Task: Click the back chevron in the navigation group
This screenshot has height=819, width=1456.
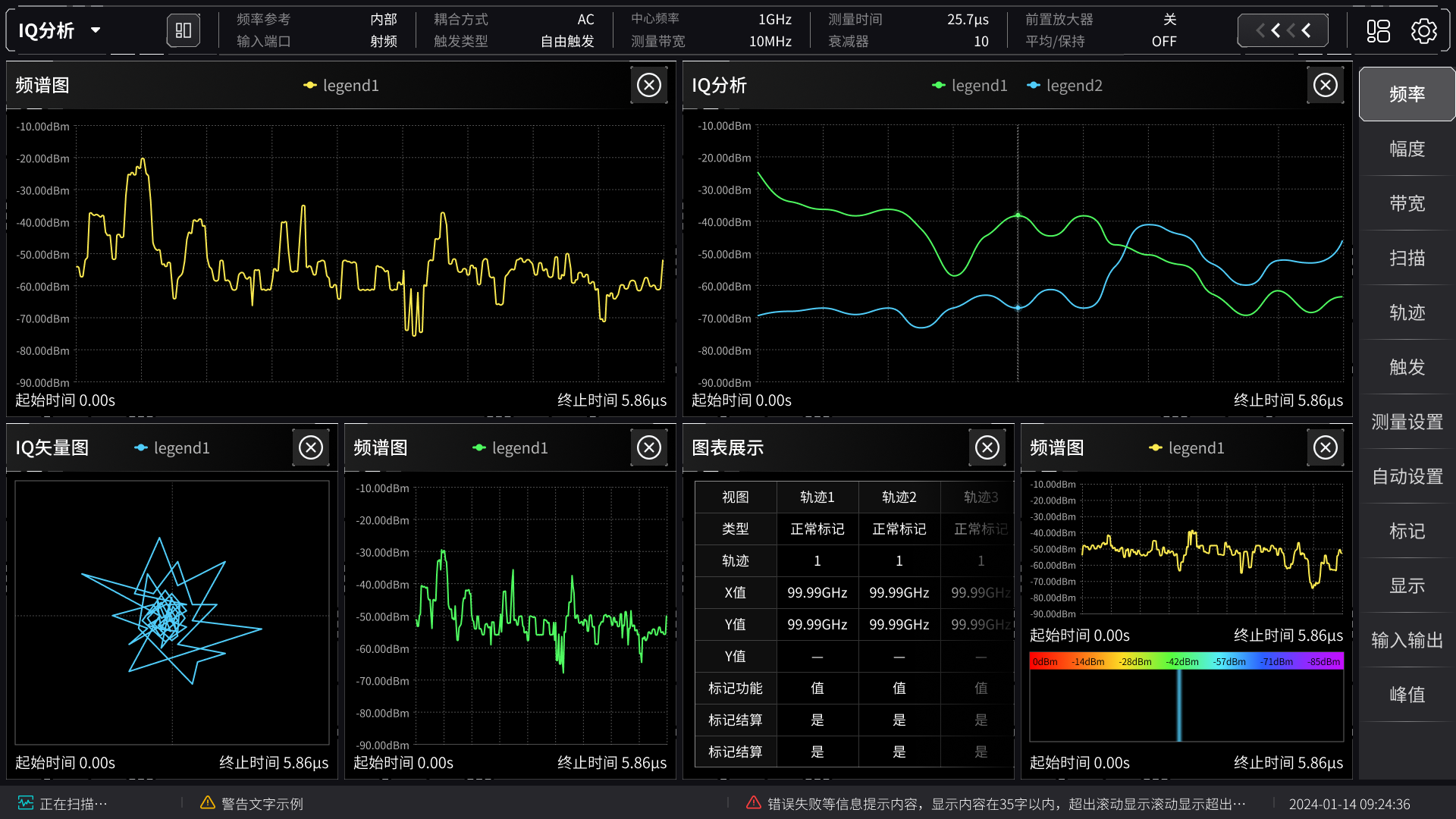Action: 1306,30
